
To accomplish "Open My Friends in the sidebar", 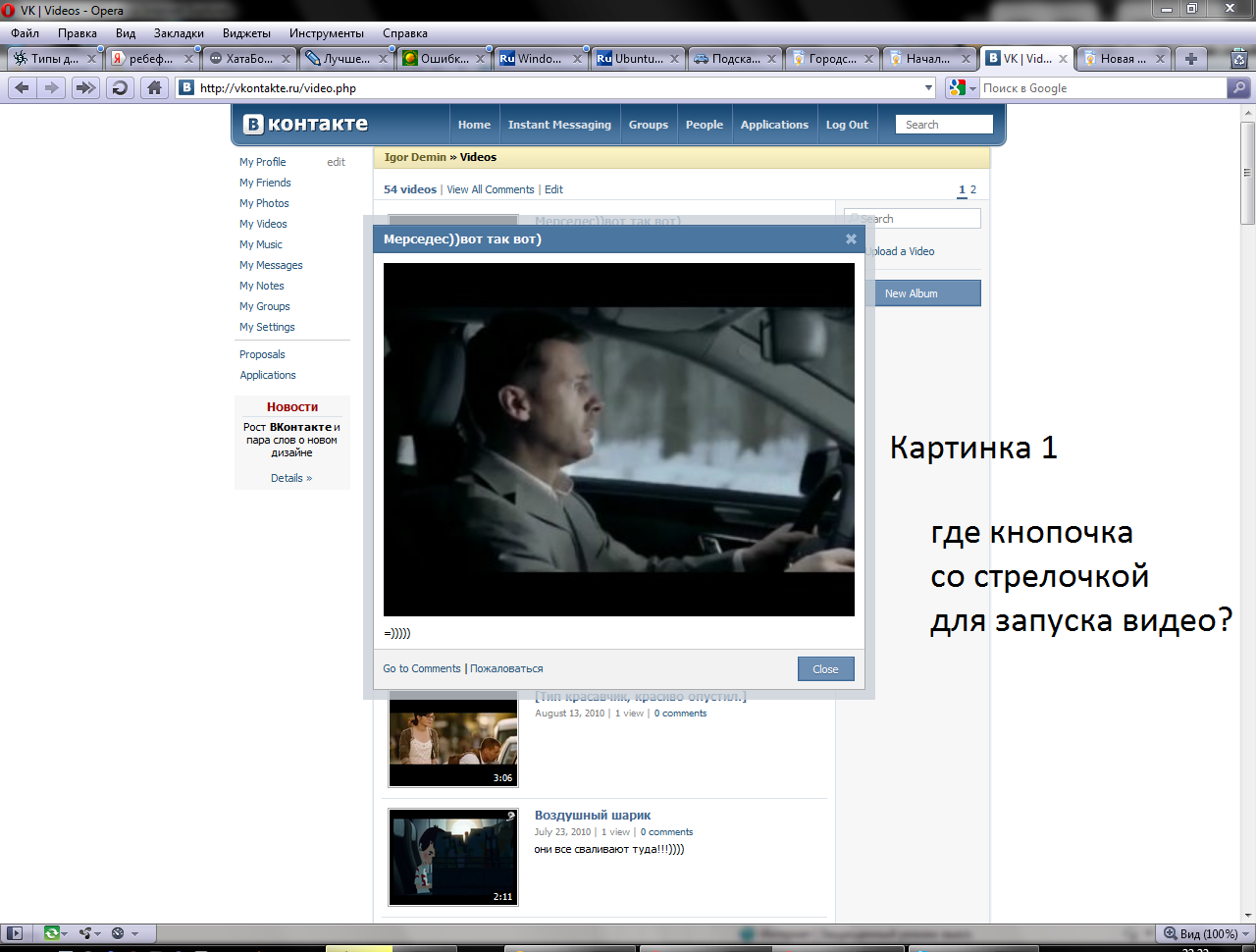I will 265,183.
